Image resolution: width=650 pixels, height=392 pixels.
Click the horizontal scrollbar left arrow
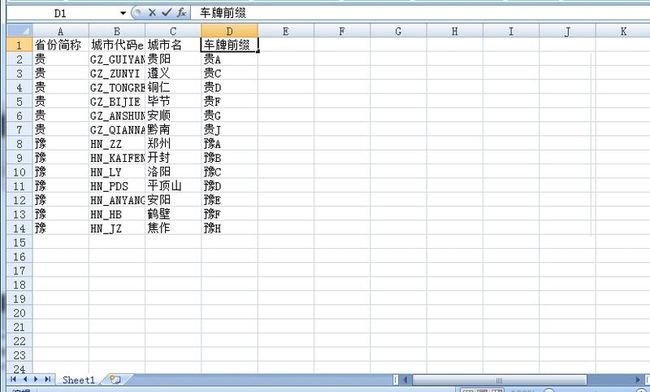(x=405, y=380)
